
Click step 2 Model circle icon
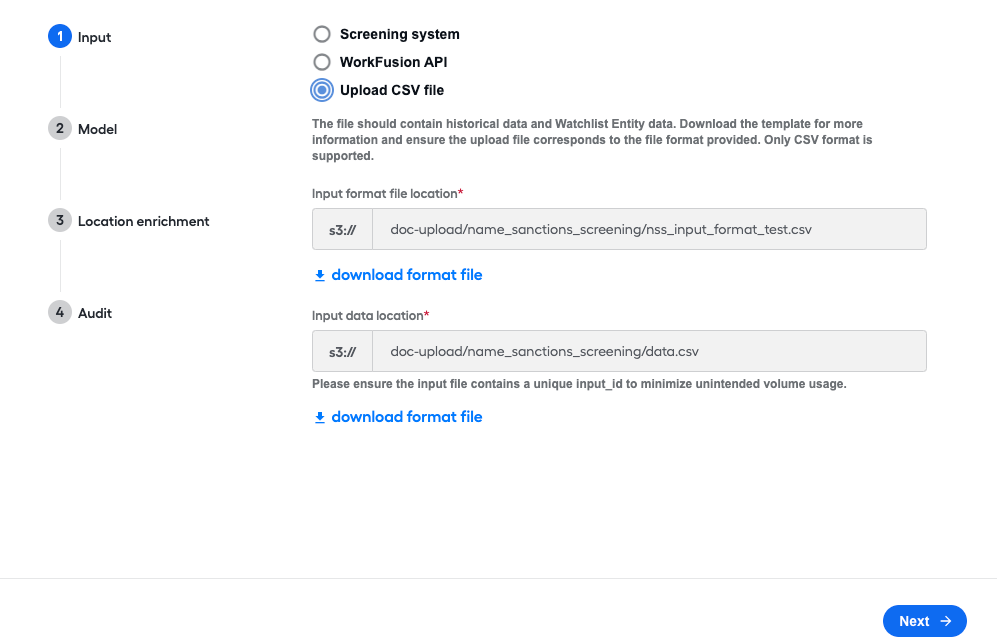coord(60,128)
